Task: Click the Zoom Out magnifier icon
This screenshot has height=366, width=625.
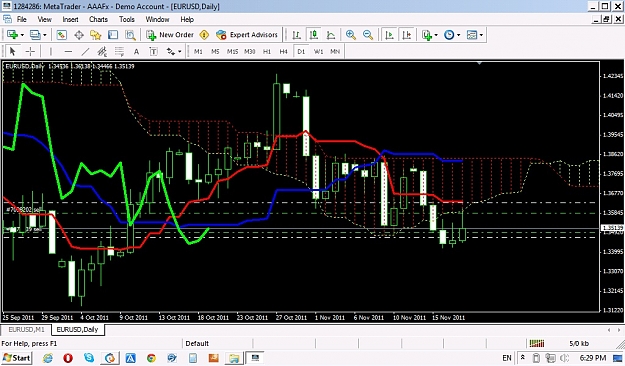Action: [368, 35]
